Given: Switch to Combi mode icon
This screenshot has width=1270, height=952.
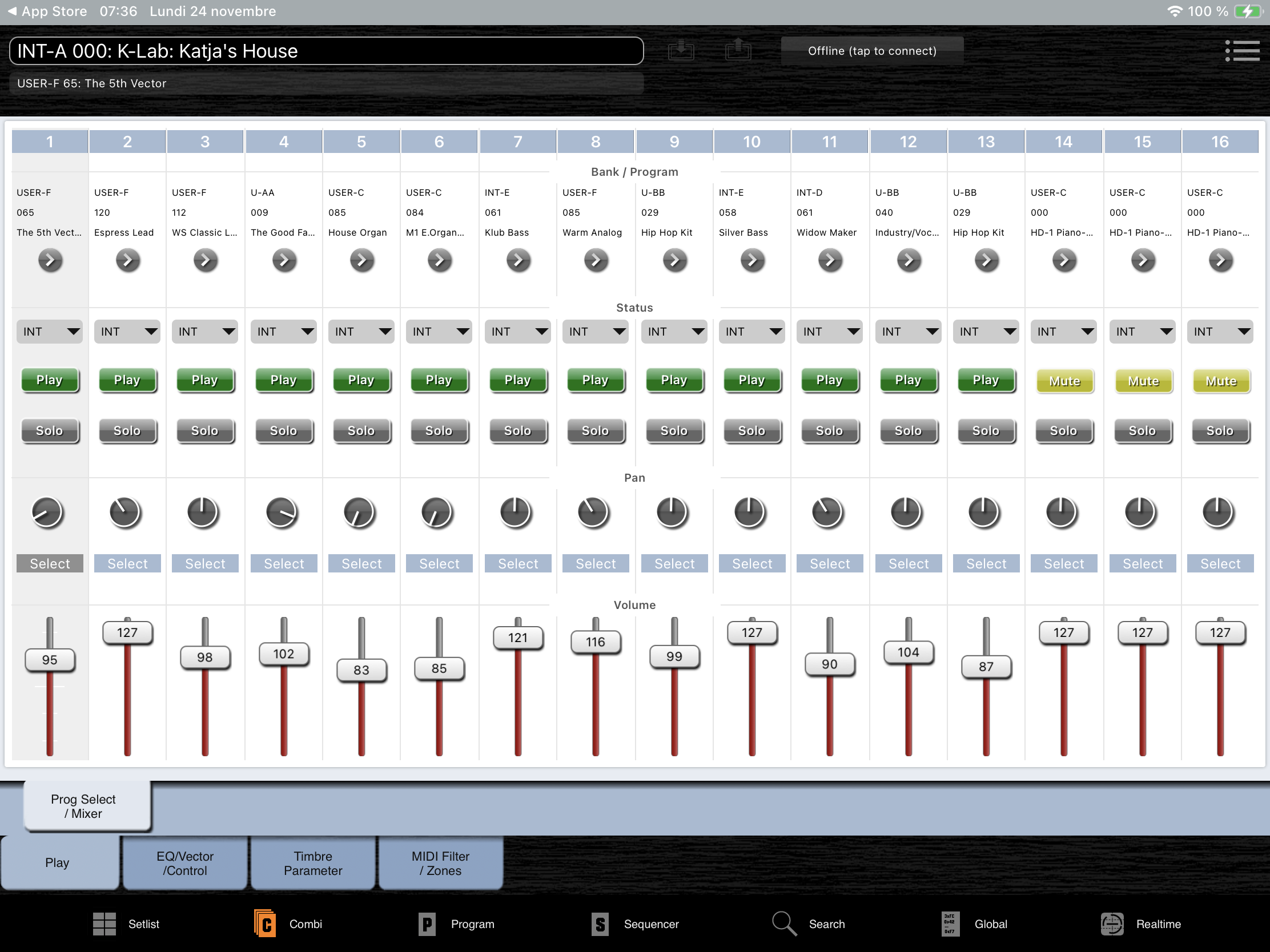Looking at the screenshot, I should [x=266, y=924].
